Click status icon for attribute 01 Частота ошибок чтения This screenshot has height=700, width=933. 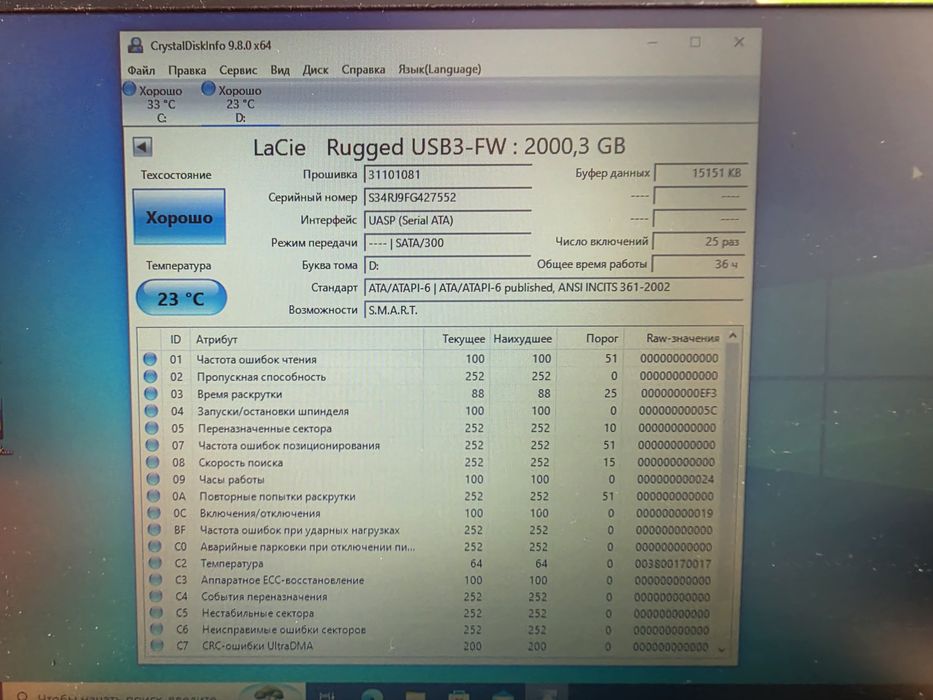[150, 359]
